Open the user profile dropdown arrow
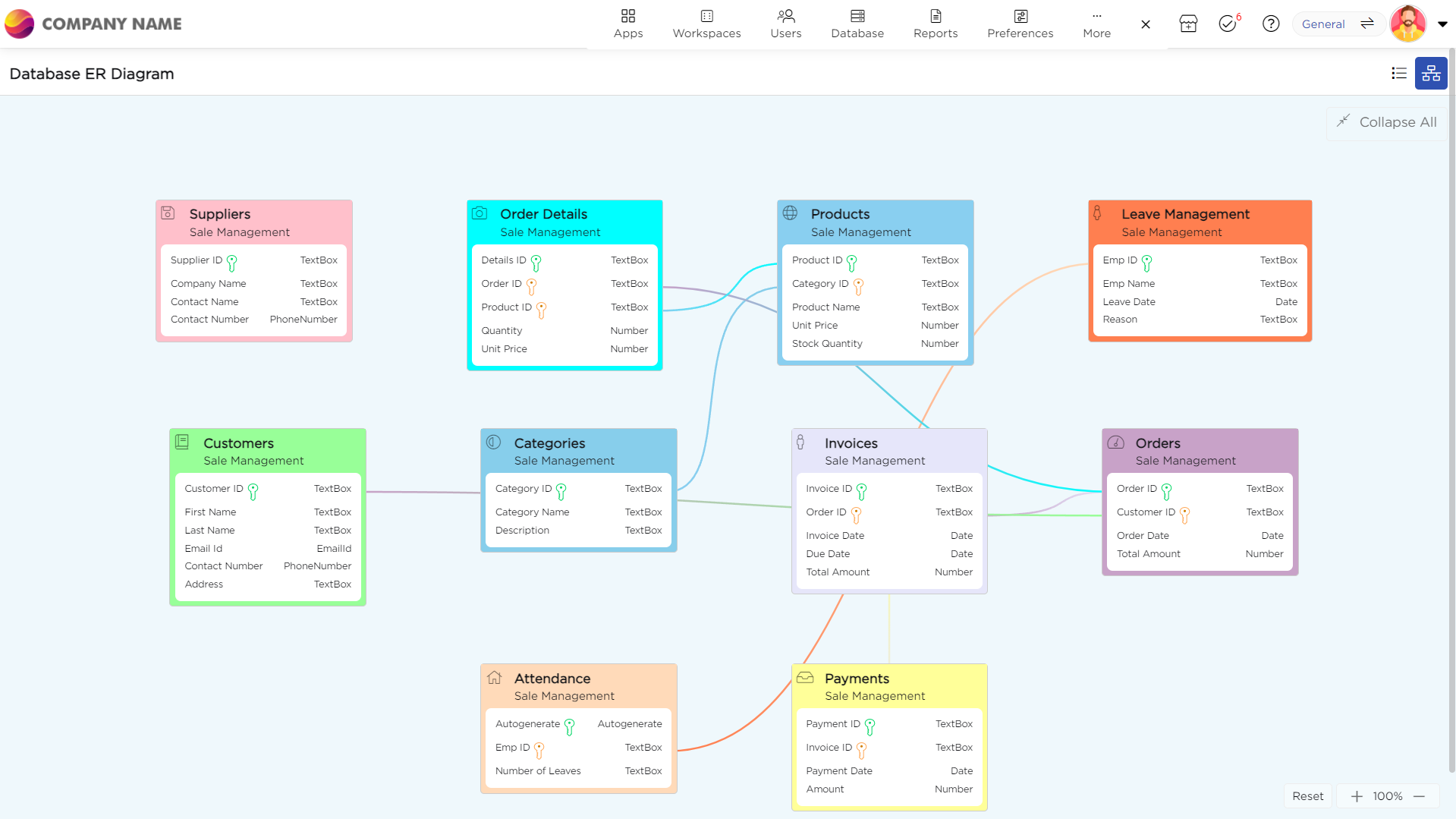 pos(1442,24)
